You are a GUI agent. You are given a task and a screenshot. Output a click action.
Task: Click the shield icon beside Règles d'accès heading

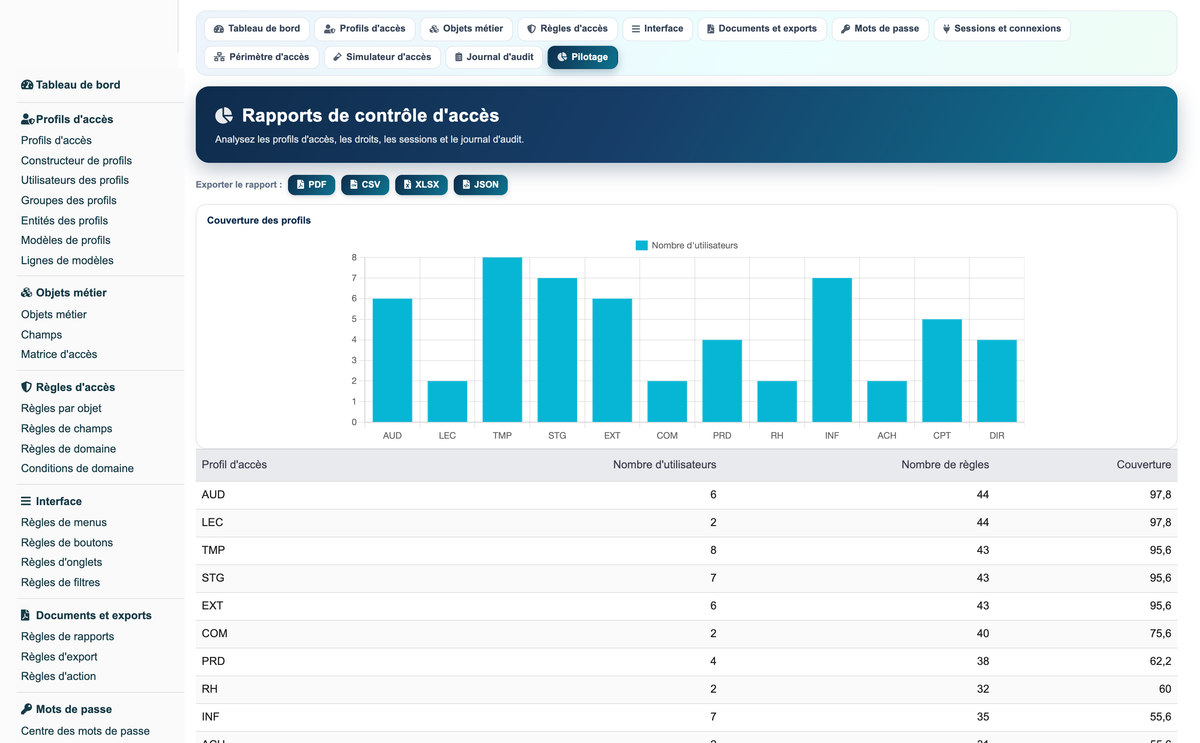pyautogui.click(x=26, y=387)
